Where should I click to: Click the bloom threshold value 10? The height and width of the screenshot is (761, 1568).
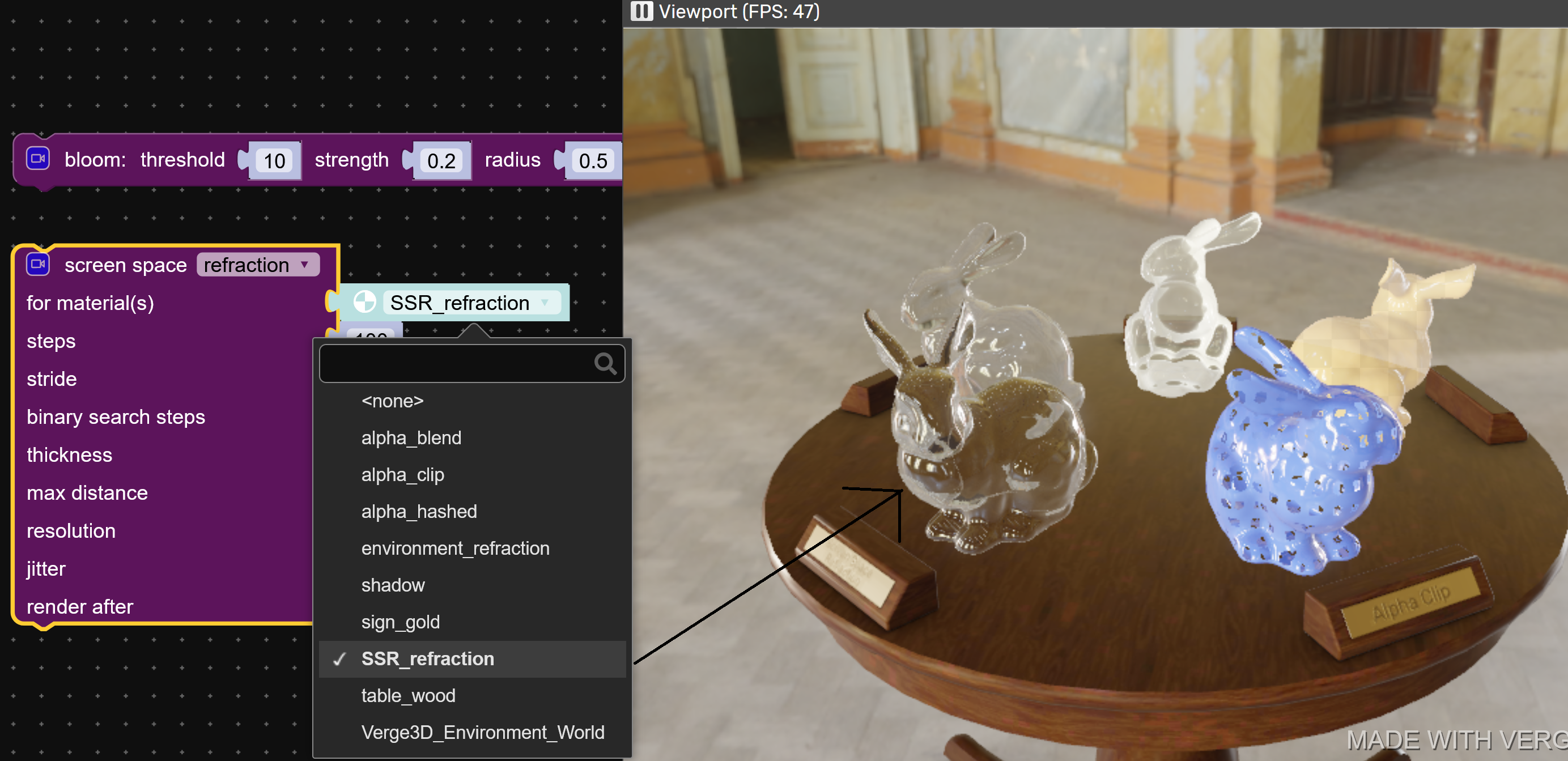pyautogui.click(x=274, y=161)
